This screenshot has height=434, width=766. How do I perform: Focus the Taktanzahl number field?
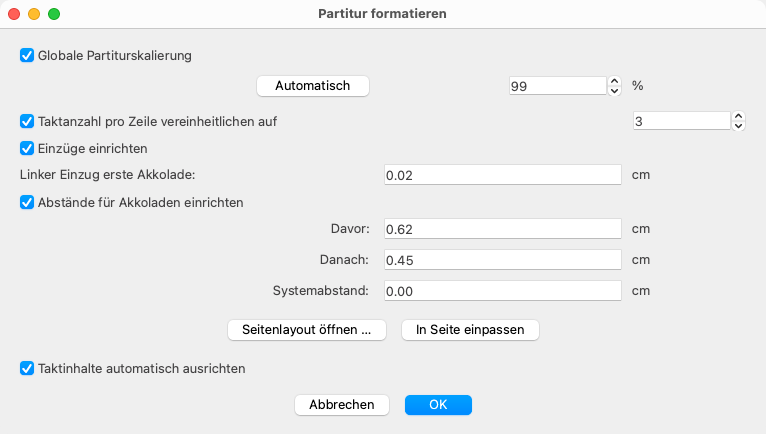(681, 122)
